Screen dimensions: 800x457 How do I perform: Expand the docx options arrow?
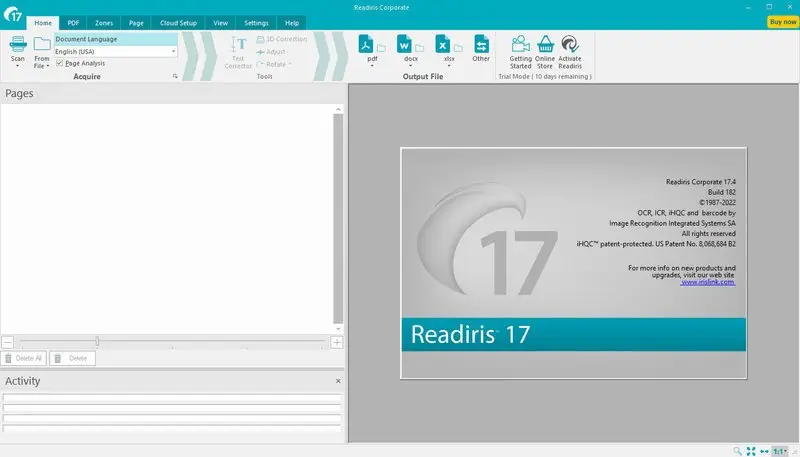pyautogui.click(x=410, y=66)
